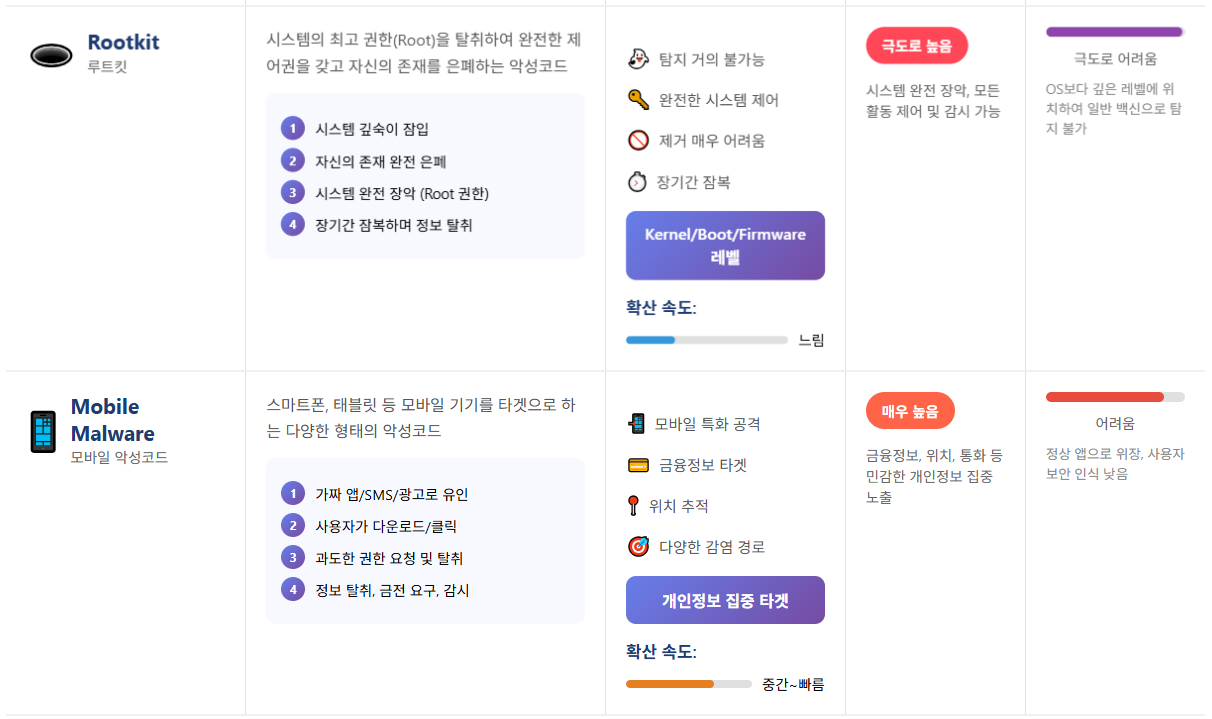Click the Mobile Malware phone icon
Image resolution: width=1212 pixels, height=719 pixels.
43,432
